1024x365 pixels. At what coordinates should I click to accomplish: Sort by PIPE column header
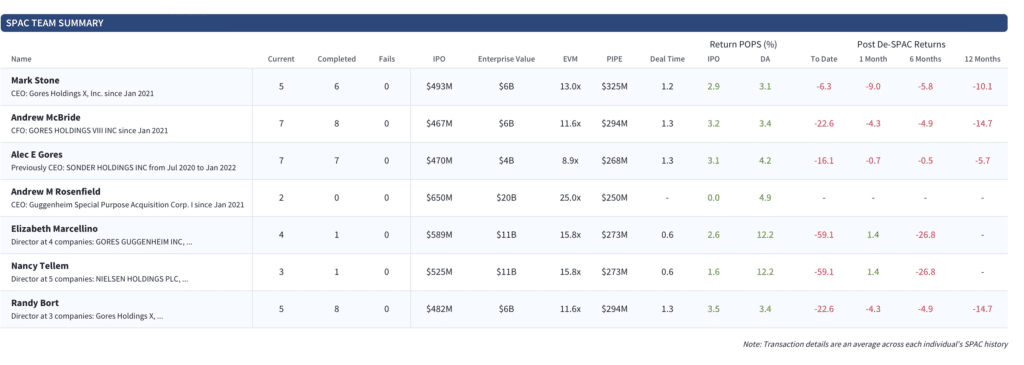click(x=614, y=59)
